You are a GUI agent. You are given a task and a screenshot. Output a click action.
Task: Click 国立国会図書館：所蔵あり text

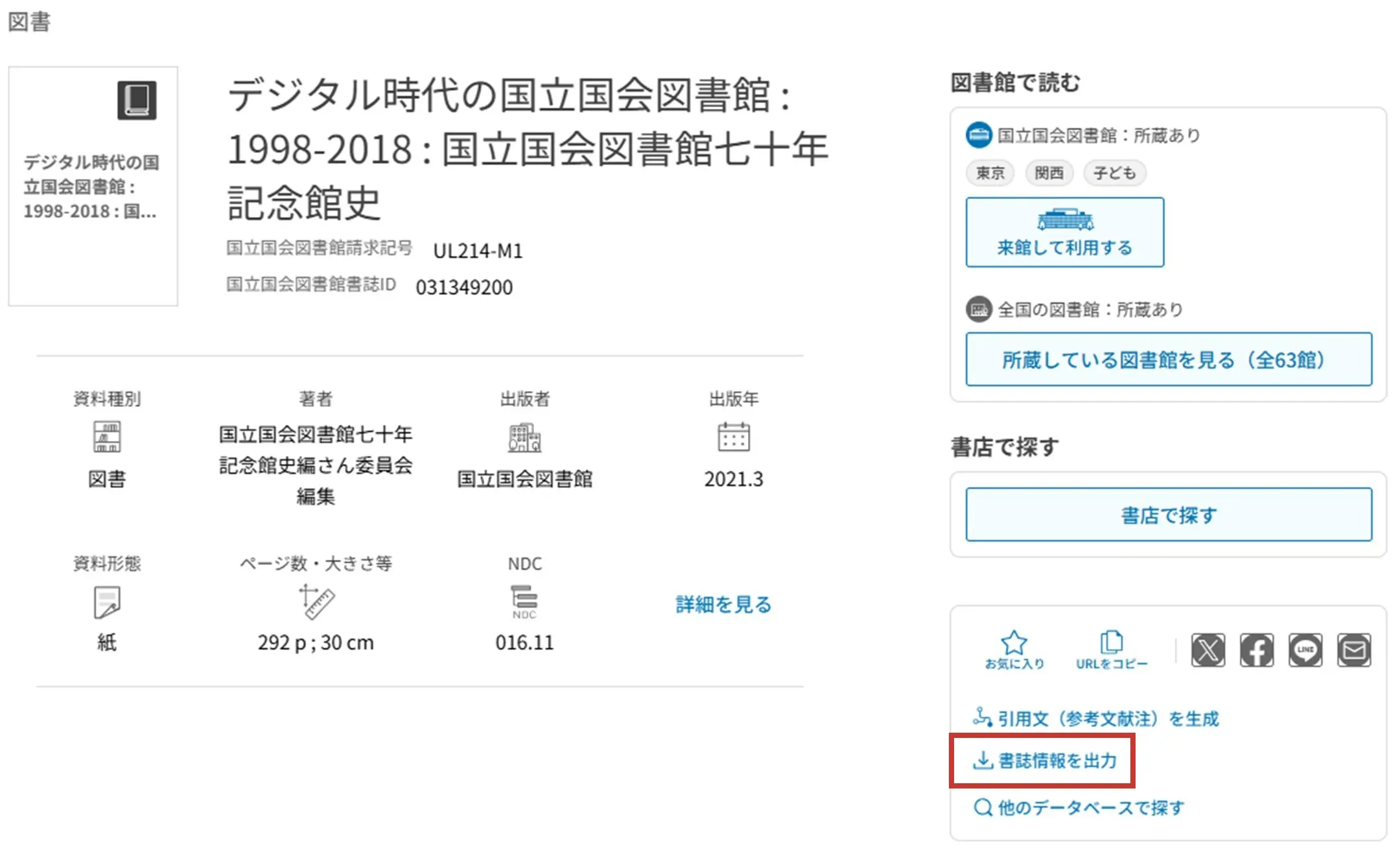pos(1099,135)
